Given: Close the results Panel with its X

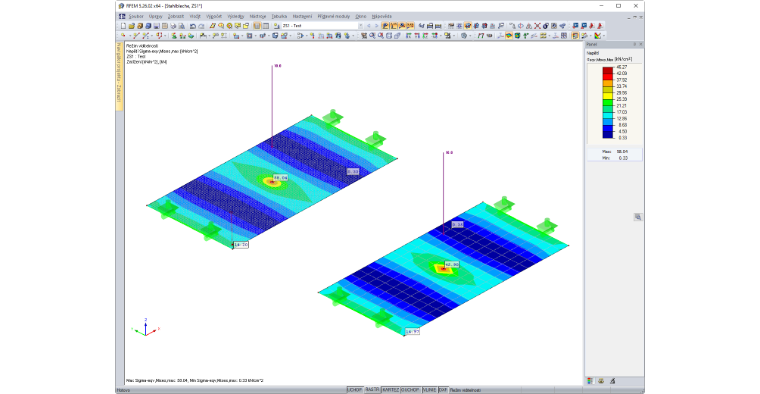Looking at the screenshot, I should pyautogui.click(x=641, y=44).
